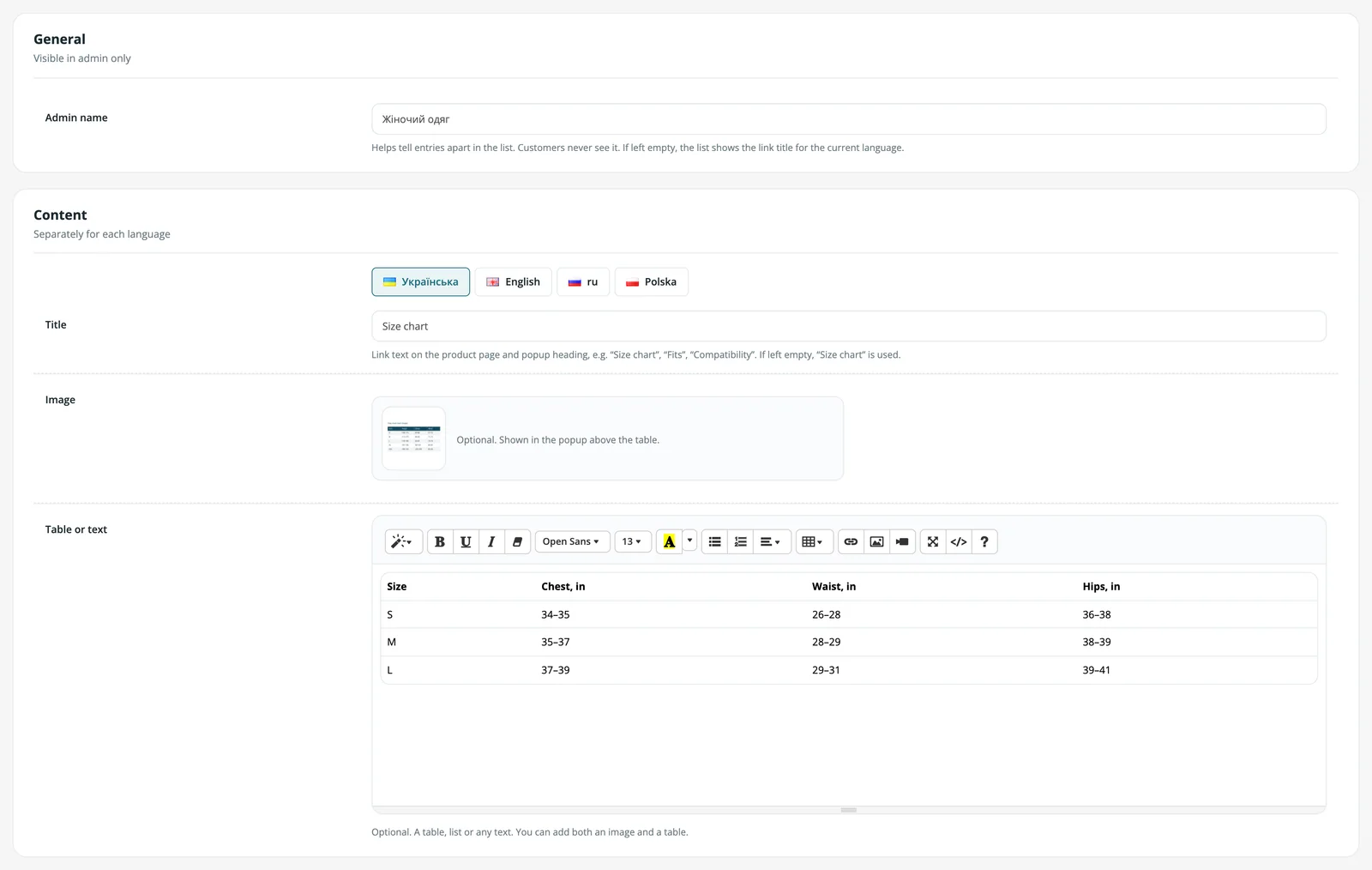Click the insert video icon
The height and width of the screenshot is (870, 1372).
902,541
